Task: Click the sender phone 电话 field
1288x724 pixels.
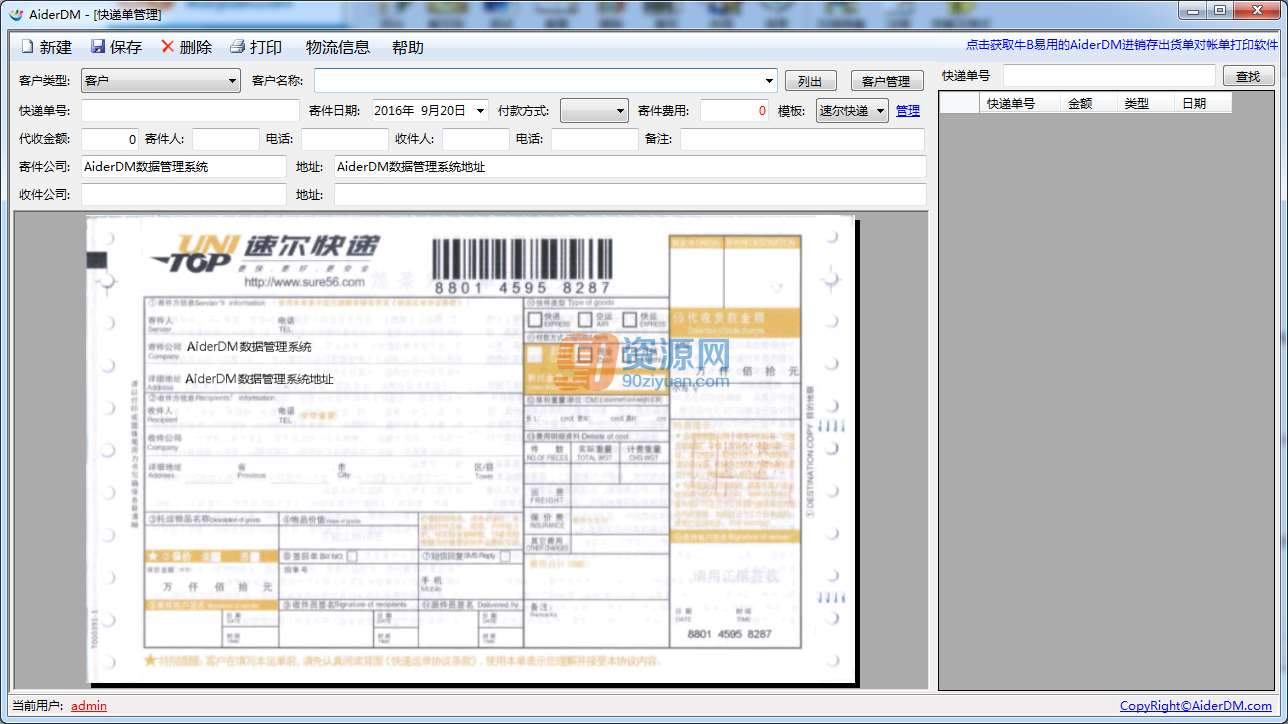Action: pyautogui.click(x=345, y=139)
